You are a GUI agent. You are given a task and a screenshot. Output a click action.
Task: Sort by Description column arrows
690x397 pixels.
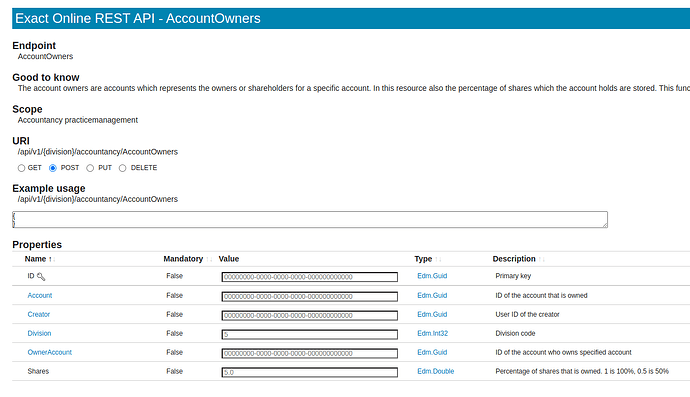(541, 259)
